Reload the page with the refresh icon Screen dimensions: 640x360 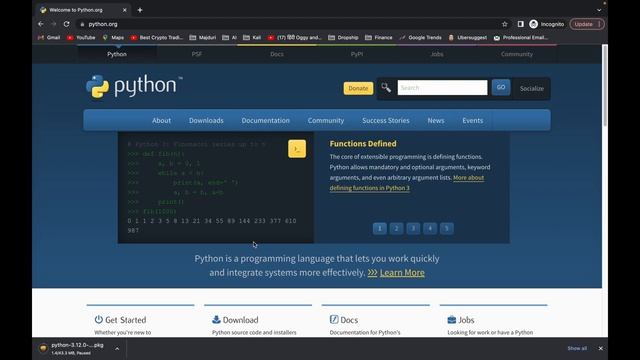67,24
